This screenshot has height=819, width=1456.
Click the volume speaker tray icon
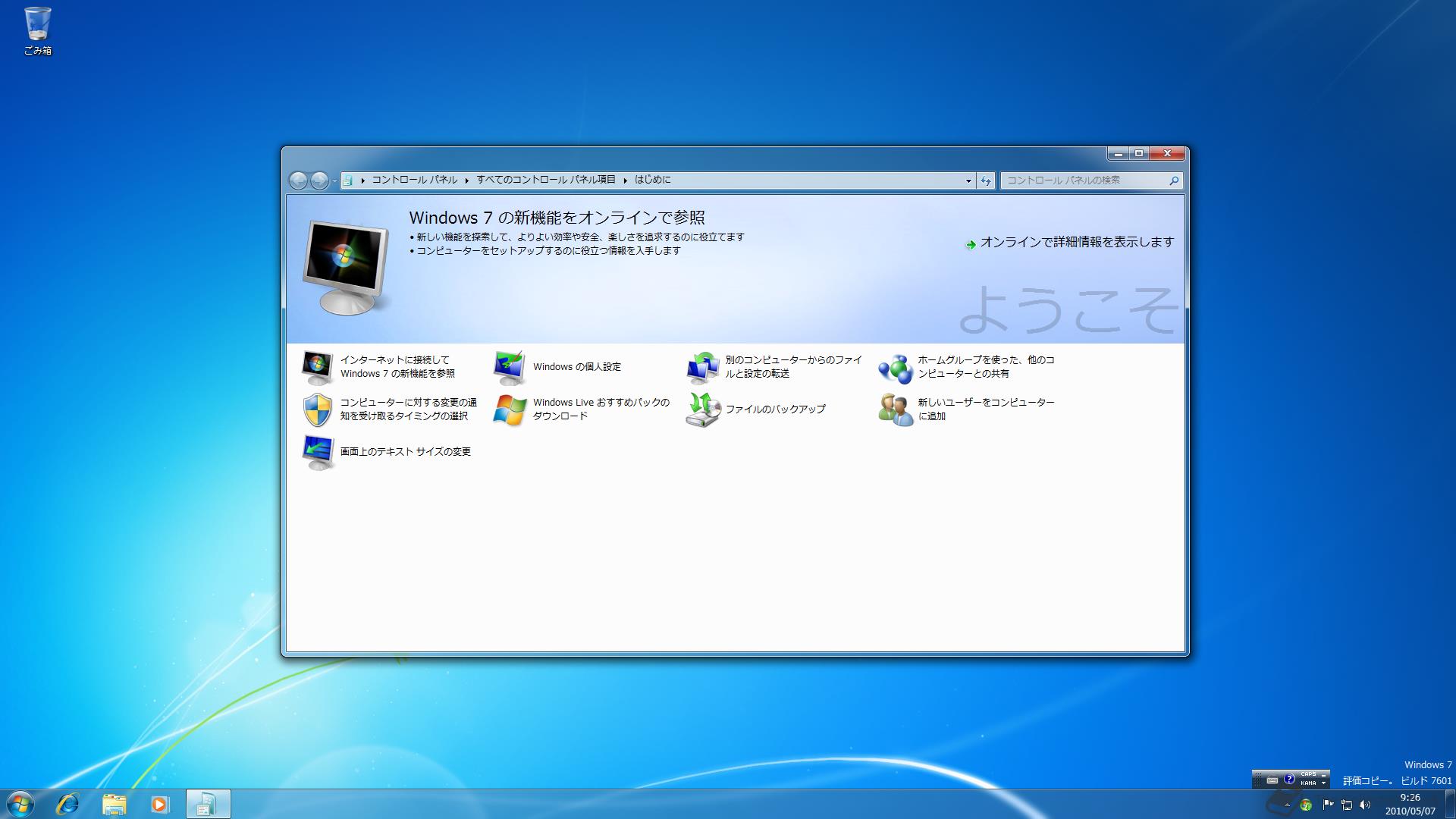1364,805
